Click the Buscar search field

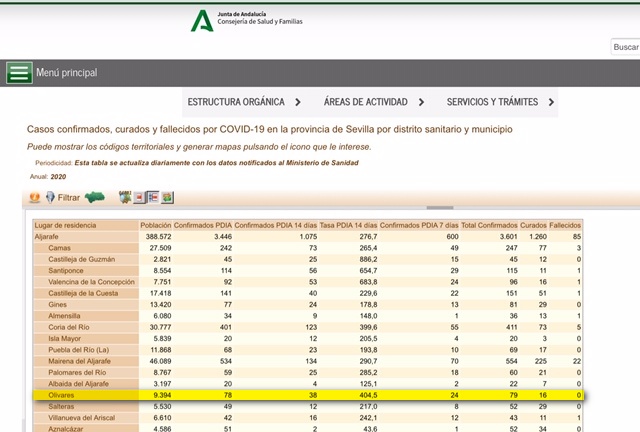(x=624, y=47)
